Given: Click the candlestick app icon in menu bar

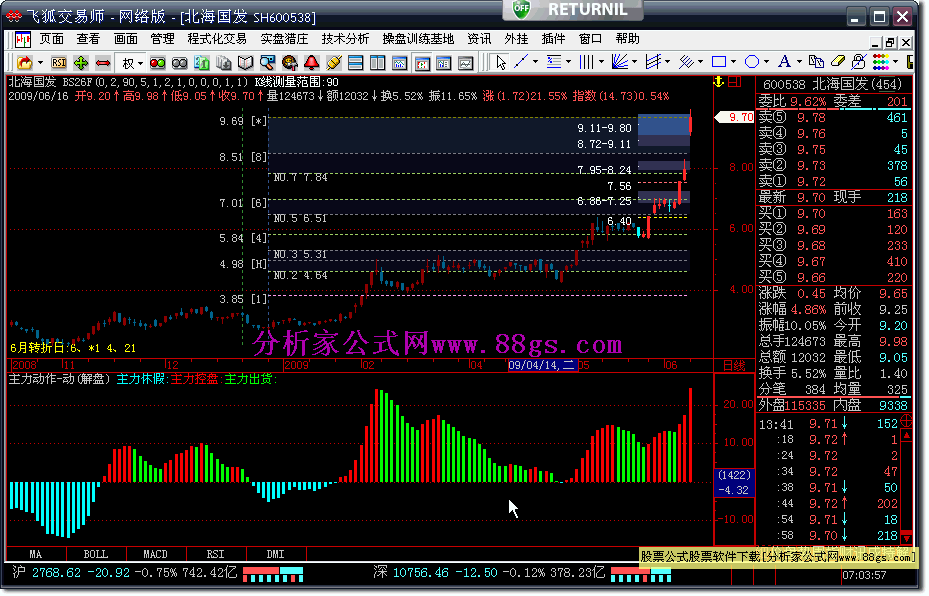Looking at the screenshot, I should [23, 40].
